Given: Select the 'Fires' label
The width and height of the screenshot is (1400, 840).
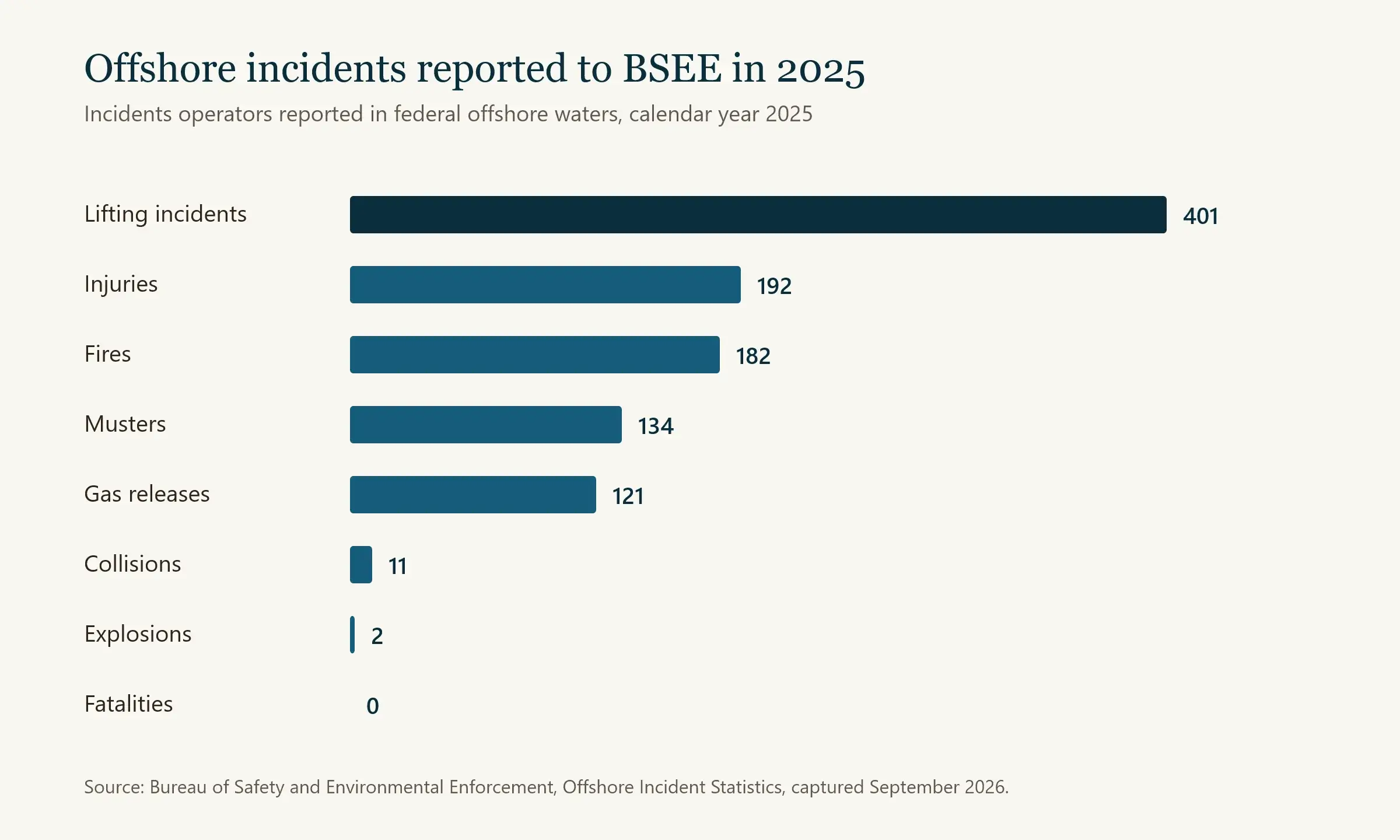Looking at the screenshot, I should [107, 354].
